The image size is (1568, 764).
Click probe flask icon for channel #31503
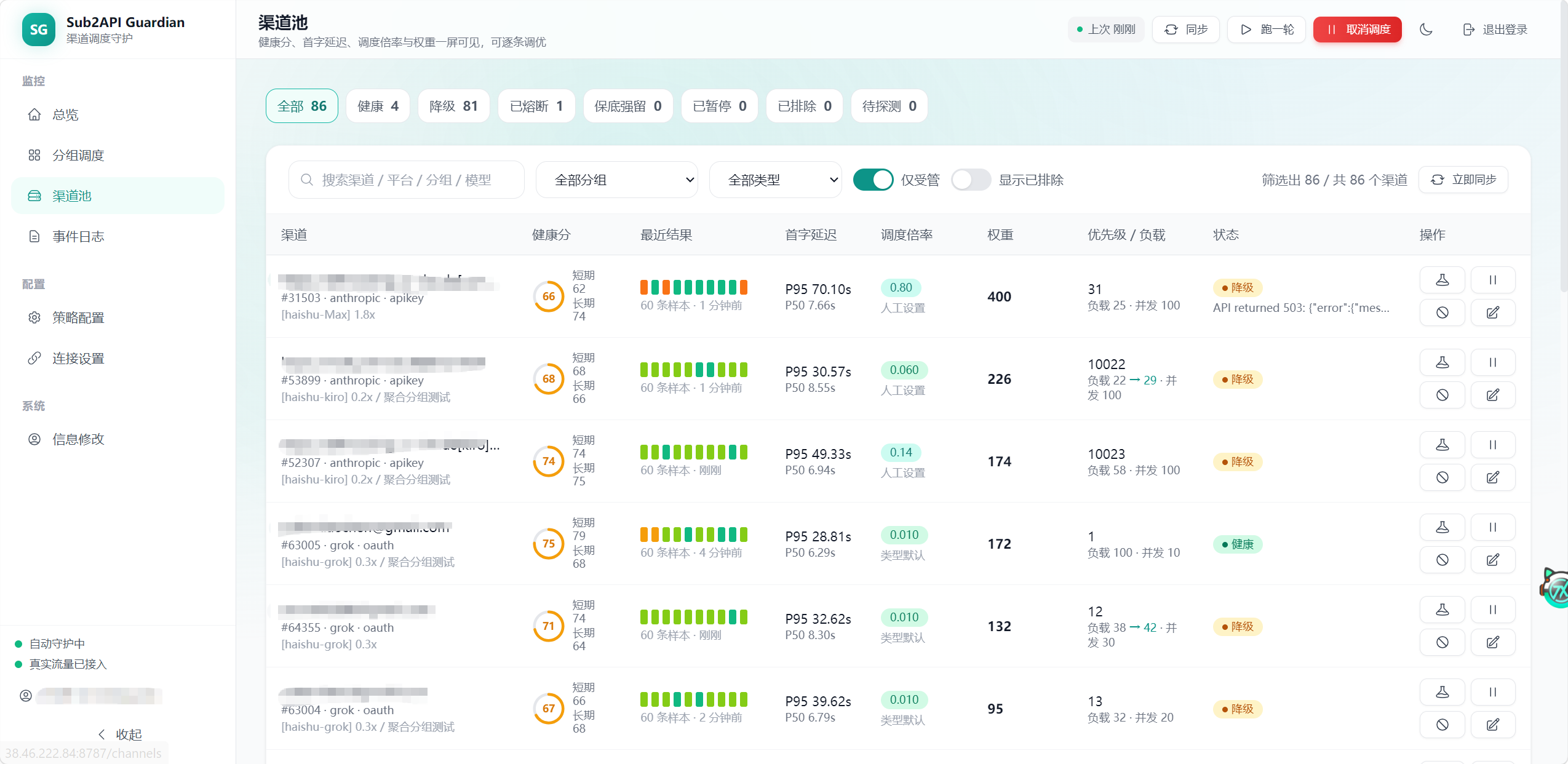click(x=1442, y=280)
